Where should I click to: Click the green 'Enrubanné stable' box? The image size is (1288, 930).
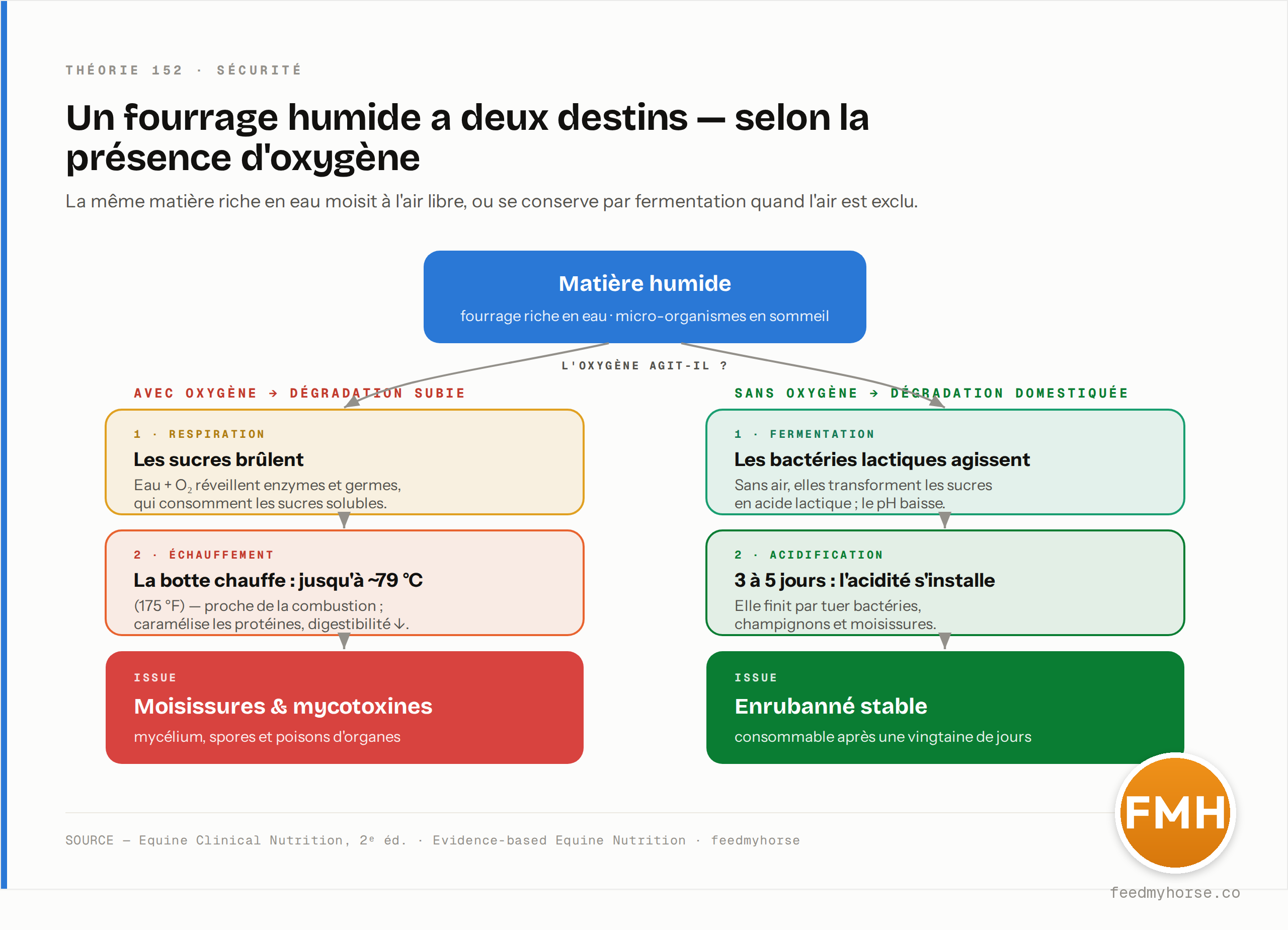tap(945, 707)
